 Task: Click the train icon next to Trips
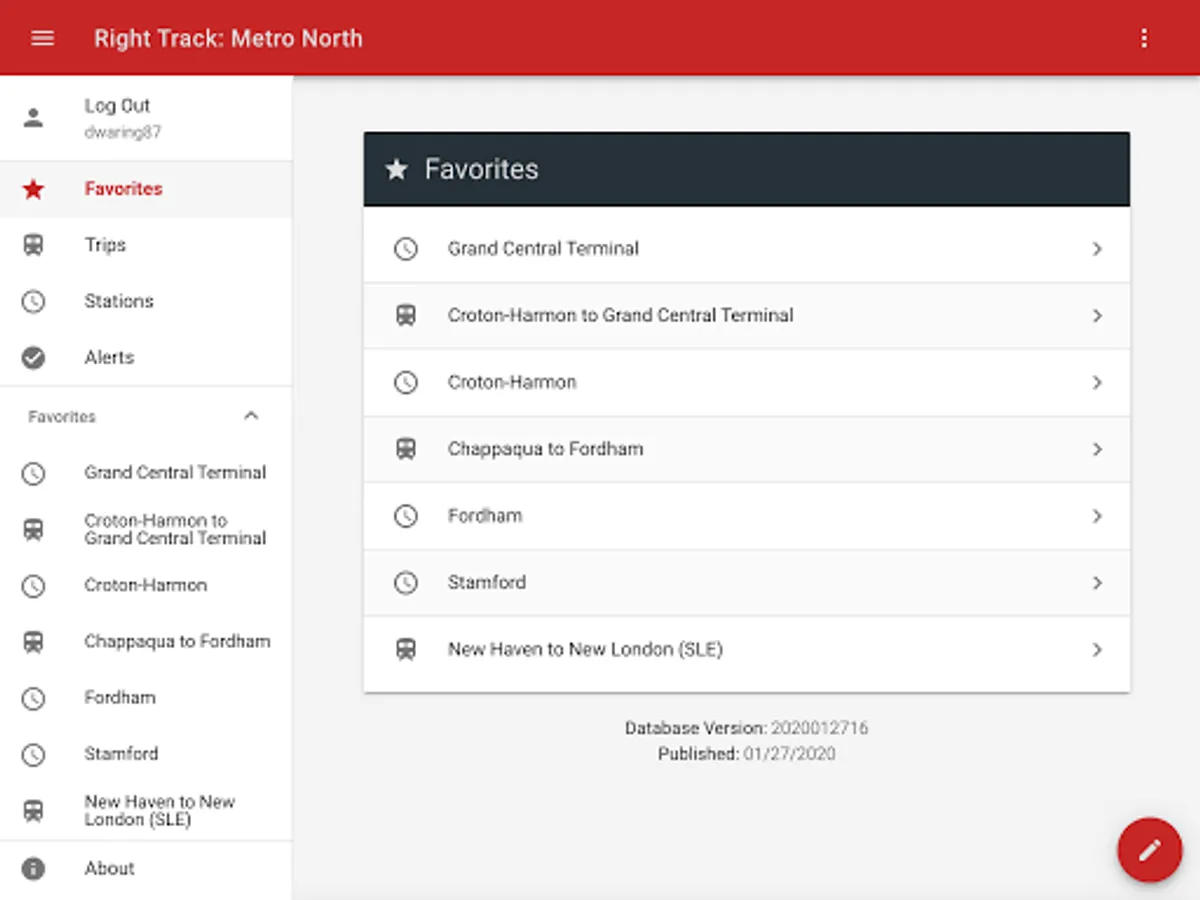(33, 245)
